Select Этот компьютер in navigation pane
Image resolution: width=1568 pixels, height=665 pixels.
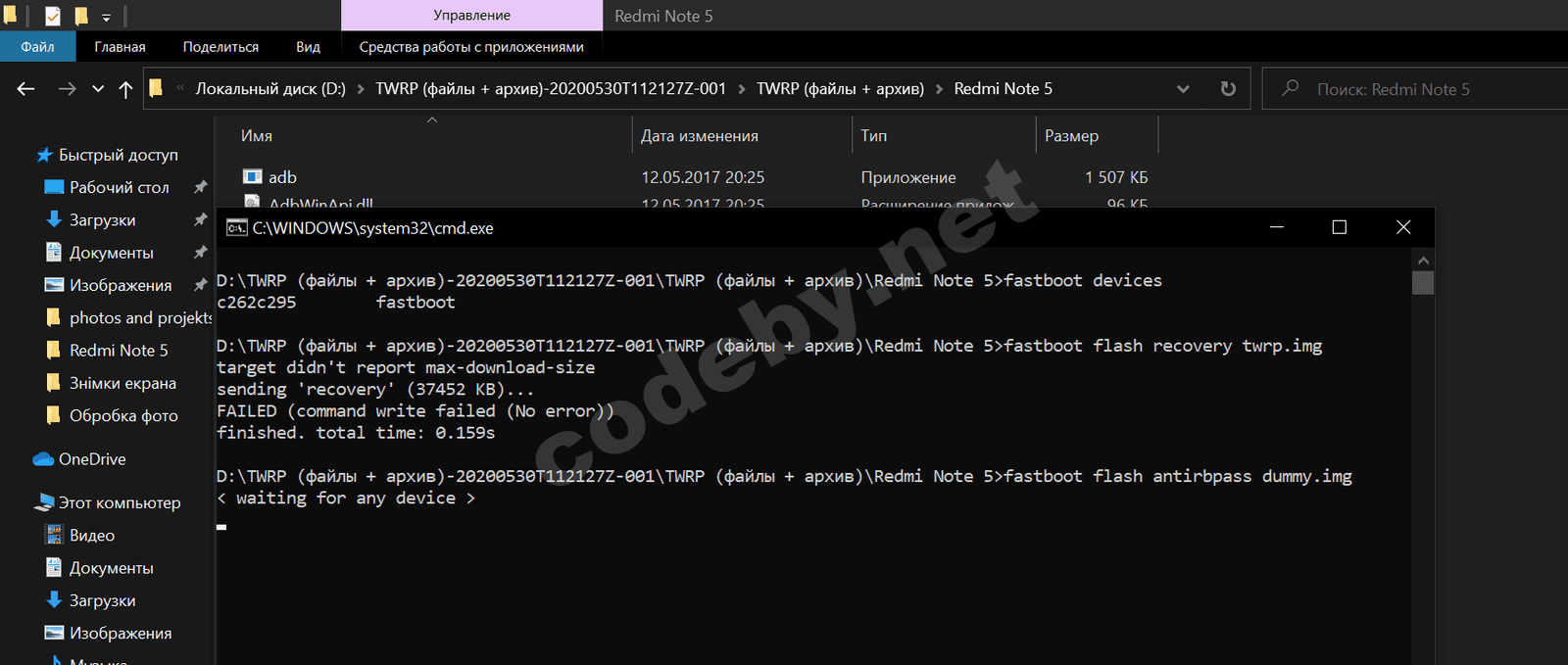coord(120,502)
